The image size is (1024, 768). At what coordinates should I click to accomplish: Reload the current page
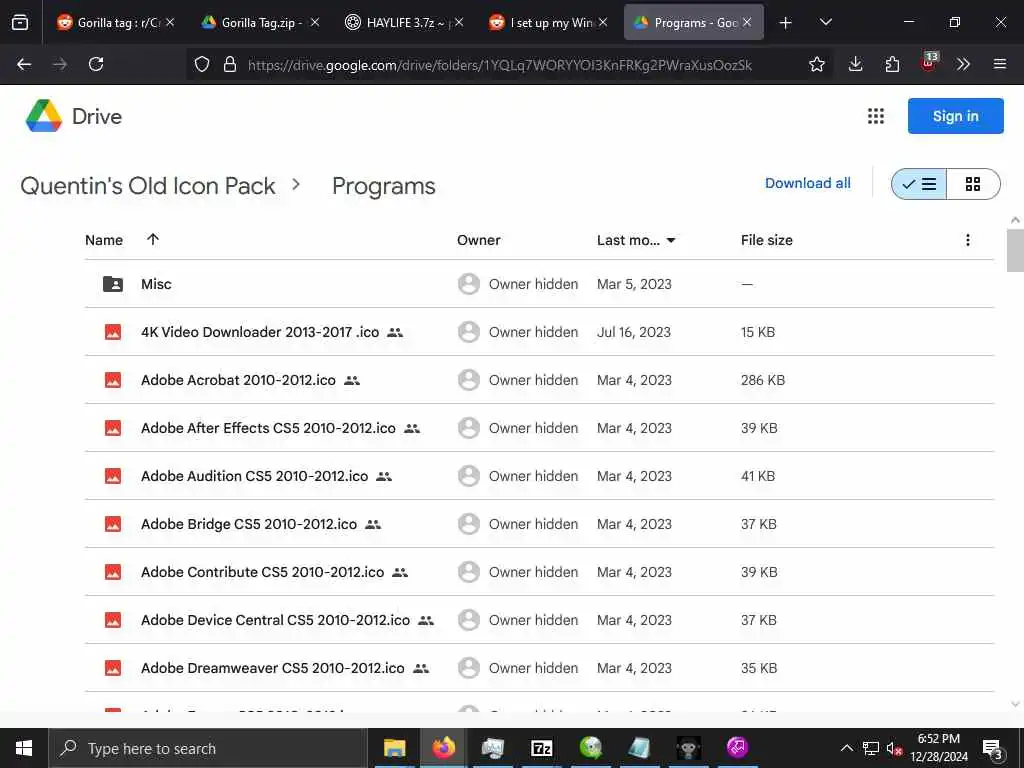pyautogui.click(x=96, y=64)
